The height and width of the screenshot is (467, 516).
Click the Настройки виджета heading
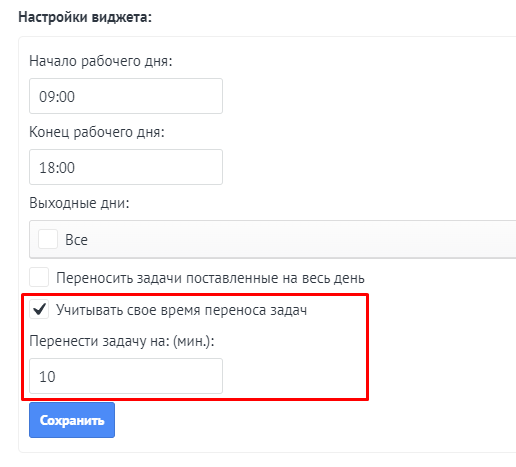(85, 17)
